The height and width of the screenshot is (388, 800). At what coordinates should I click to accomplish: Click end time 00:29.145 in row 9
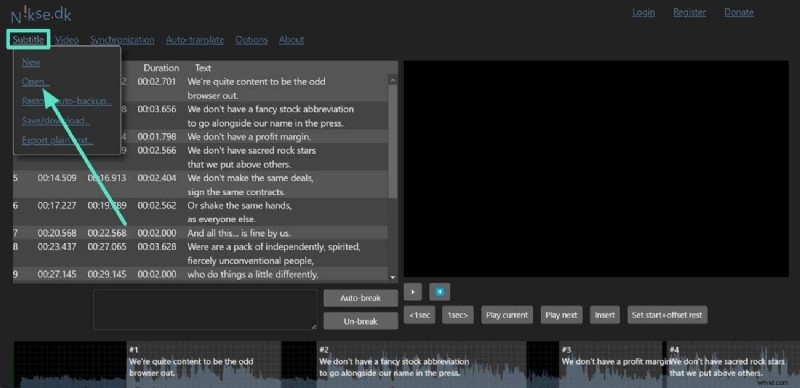click(107, 275)
